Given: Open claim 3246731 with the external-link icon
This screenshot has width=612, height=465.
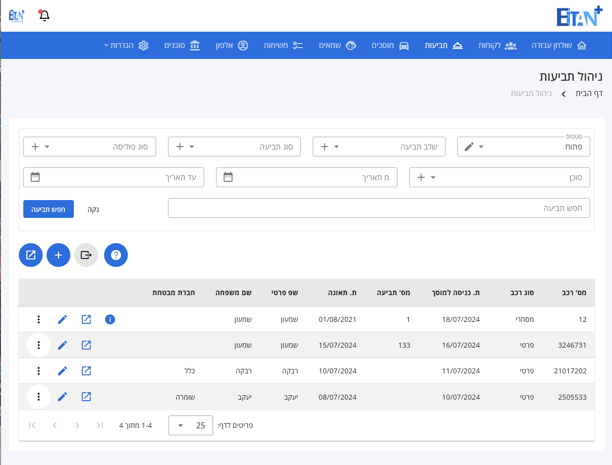Looking at the screenshot, I should (x=86, y=345).
